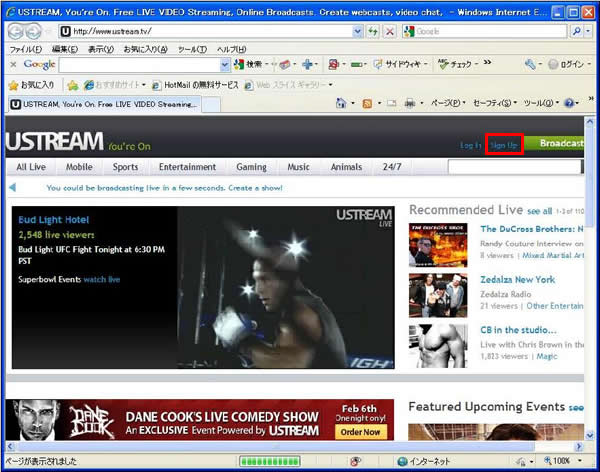This screenshot has width=600, height=472.
Task: Click the Google toolbar 検索 button
Action: [249, 64]
